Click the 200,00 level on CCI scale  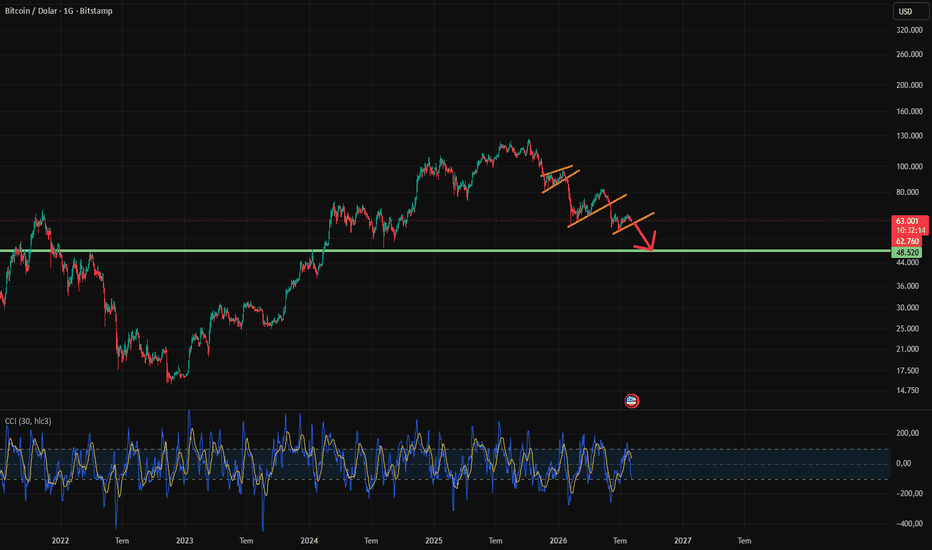(x=909, y=433)
